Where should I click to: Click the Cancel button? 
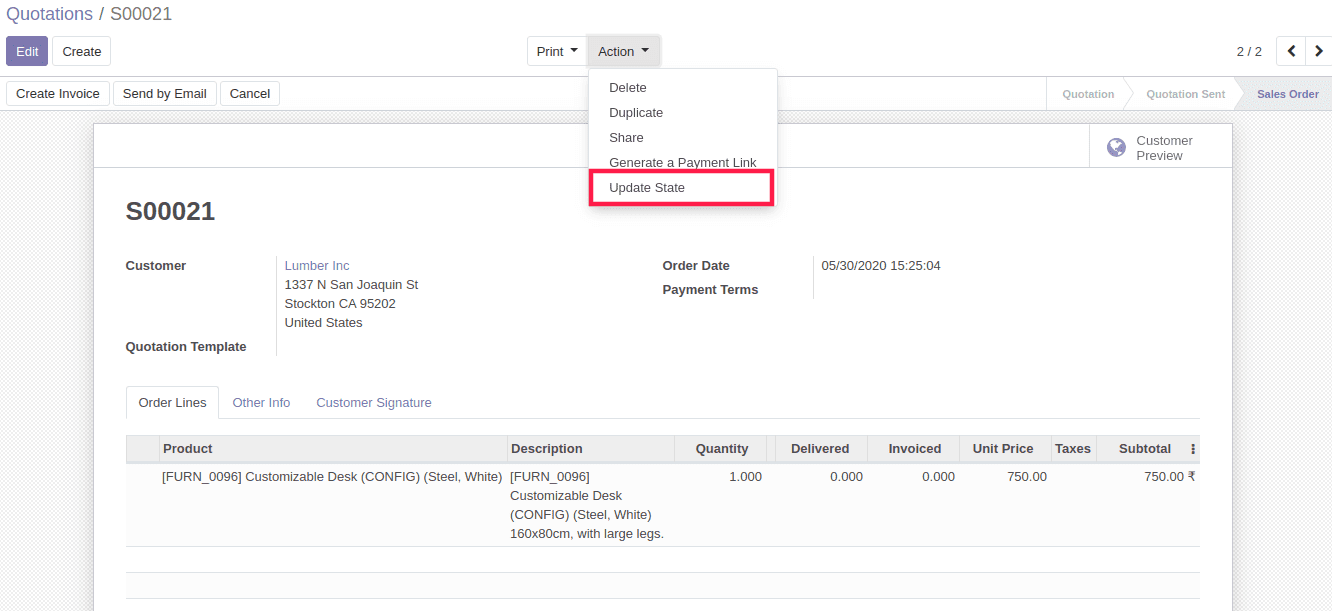coord(250,94)
